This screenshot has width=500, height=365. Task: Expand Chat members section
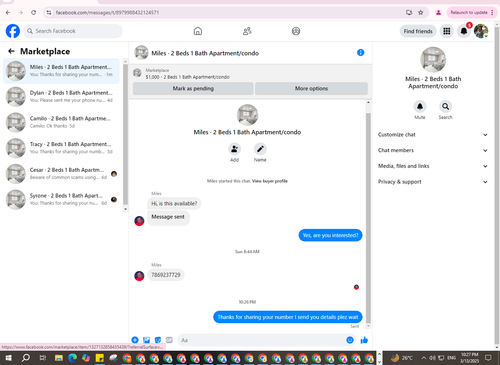coord(433,150)
